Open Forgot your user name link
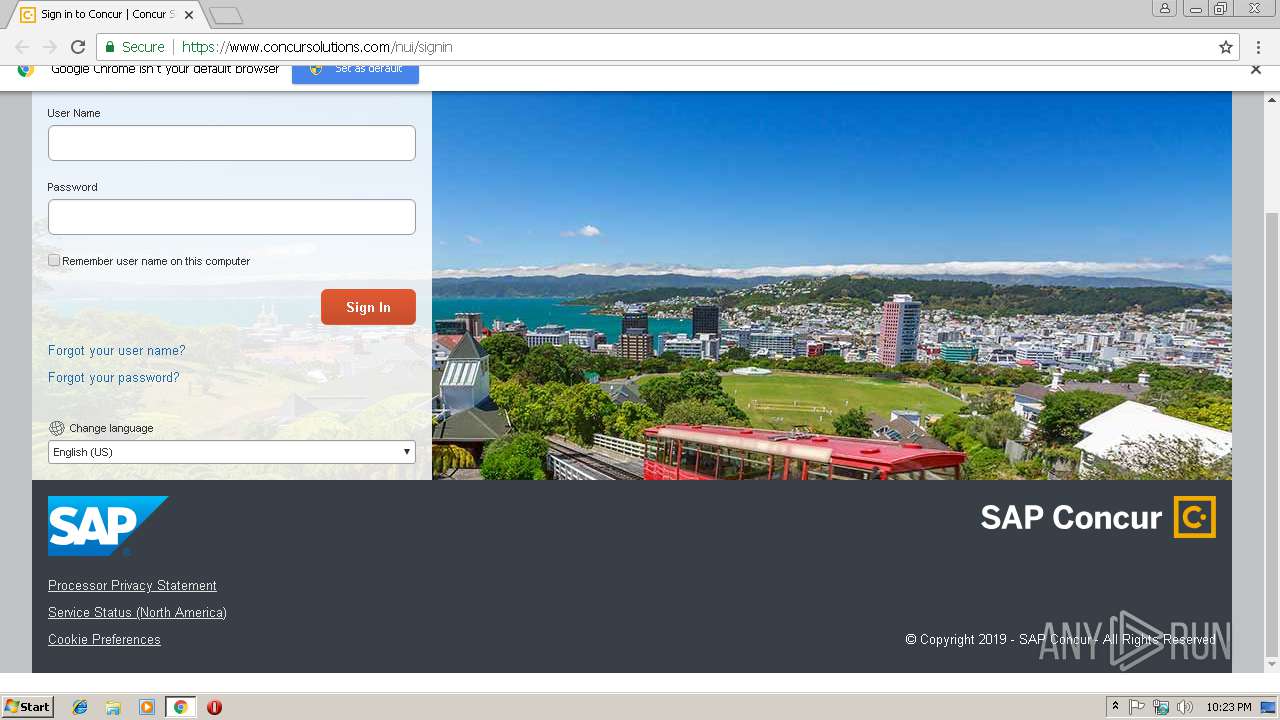The width and height of the screenshot is (1280, 720). coord(116,351)
